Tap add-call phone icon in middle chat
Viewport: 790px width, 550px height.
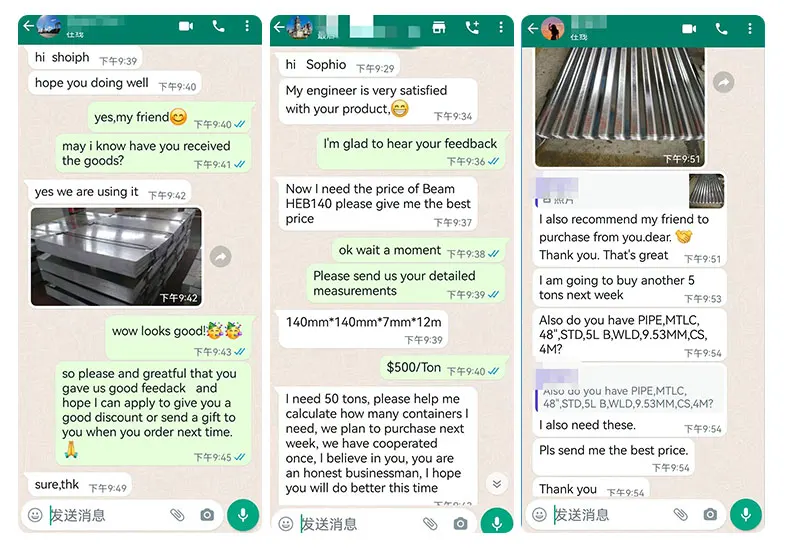pyautogui.click(x=472, y=27)
